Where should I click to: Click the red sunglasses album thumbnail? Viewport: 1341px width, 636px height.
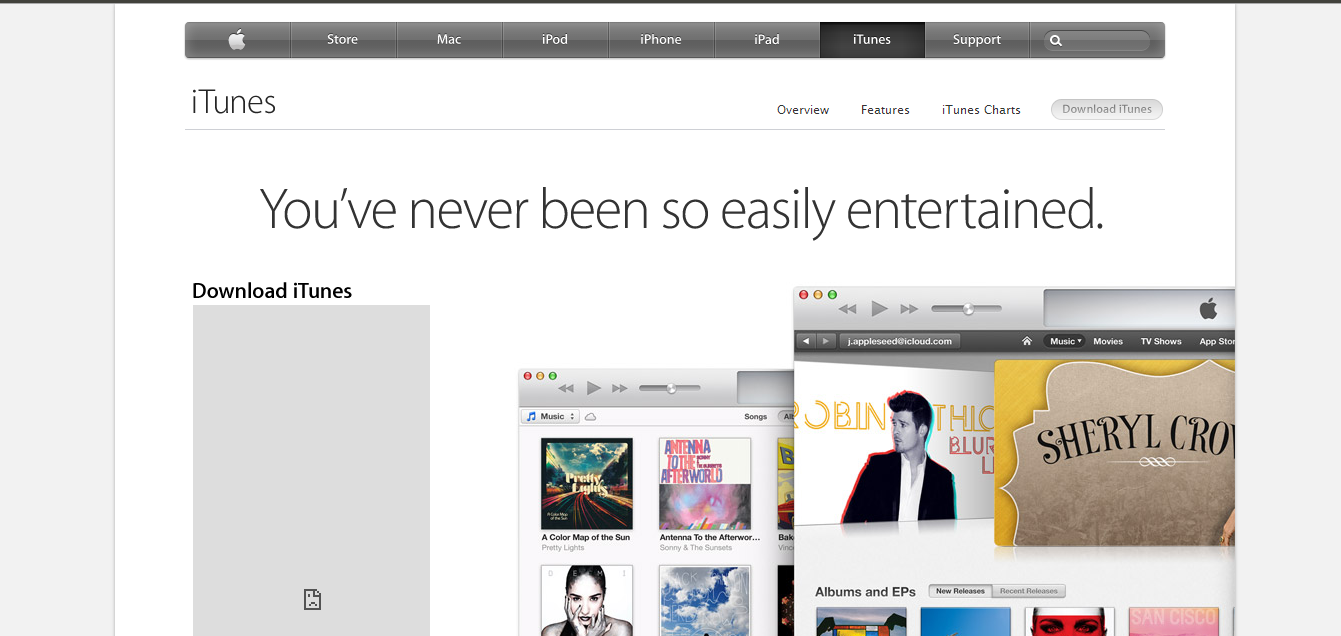(1070, 621)
